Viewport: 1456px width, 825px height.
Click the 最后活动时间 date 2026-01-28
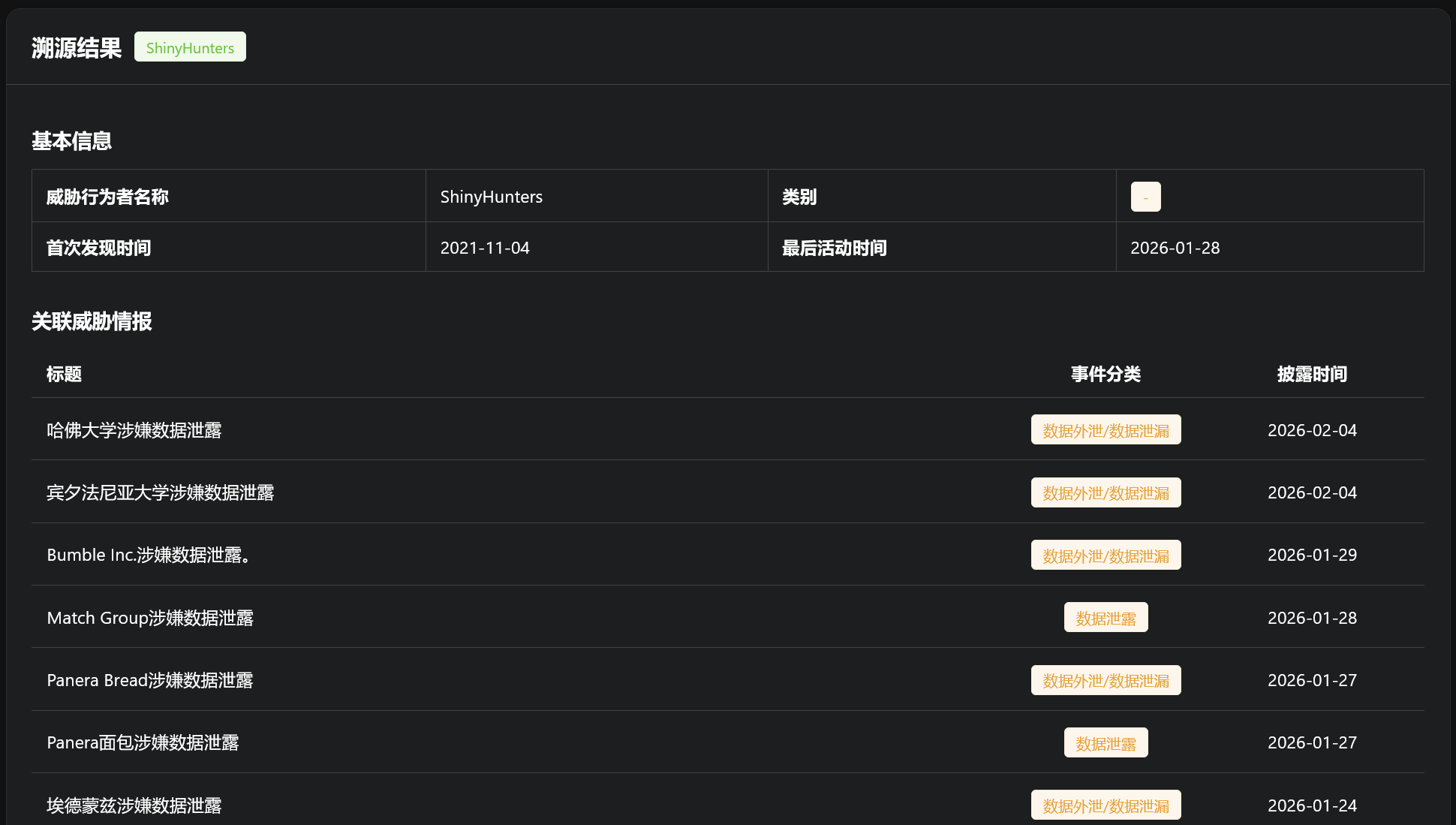pyautogui.click(x=1175, y=248)
